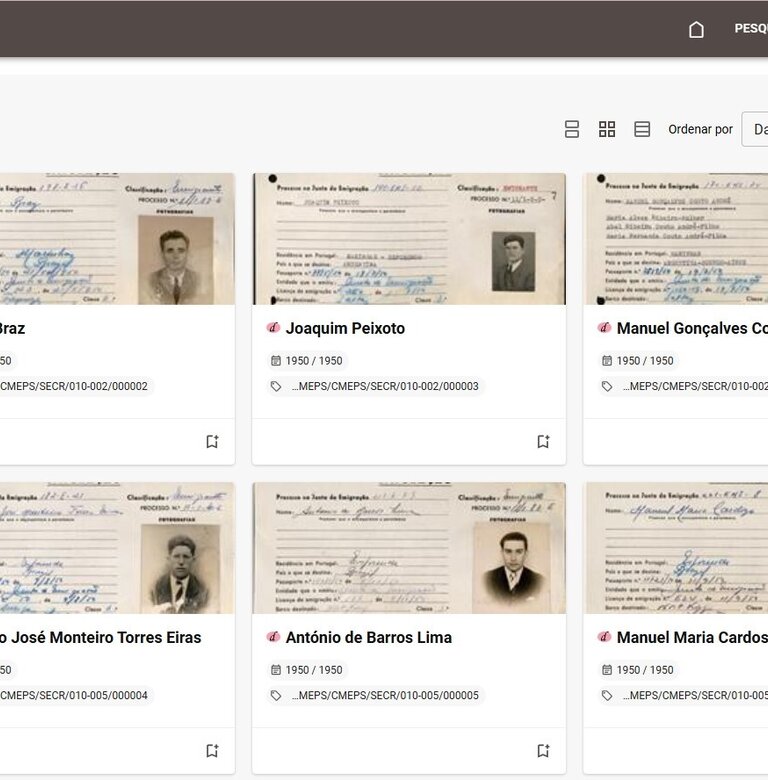Open the Manuel Maria Cardoso document thumbnail
The image size is (768, 780).
pyautogui.click(x=676, y=548)
